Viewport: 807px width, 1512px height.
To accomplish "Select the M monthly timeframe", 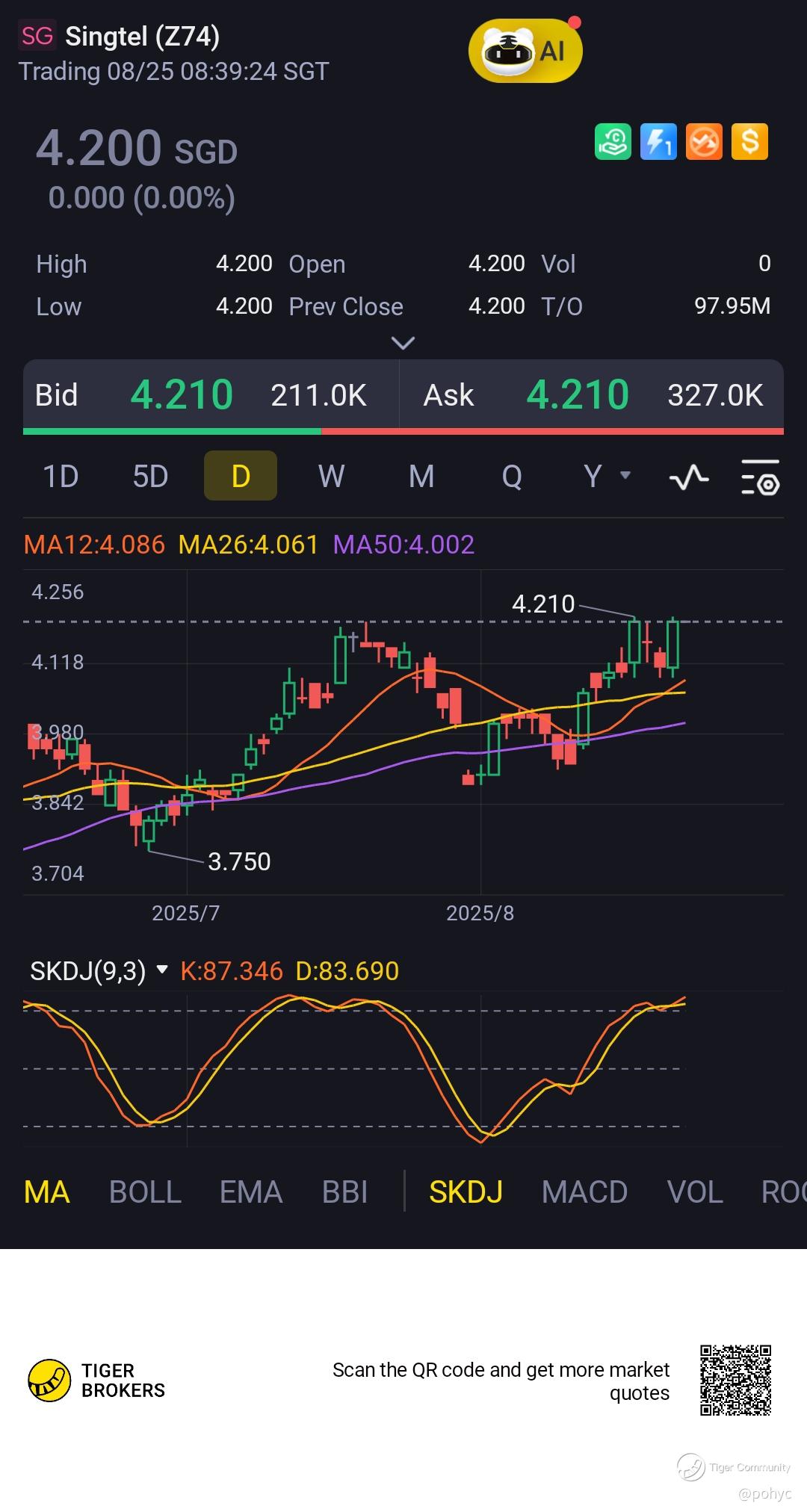I will [x=421, y=476].
